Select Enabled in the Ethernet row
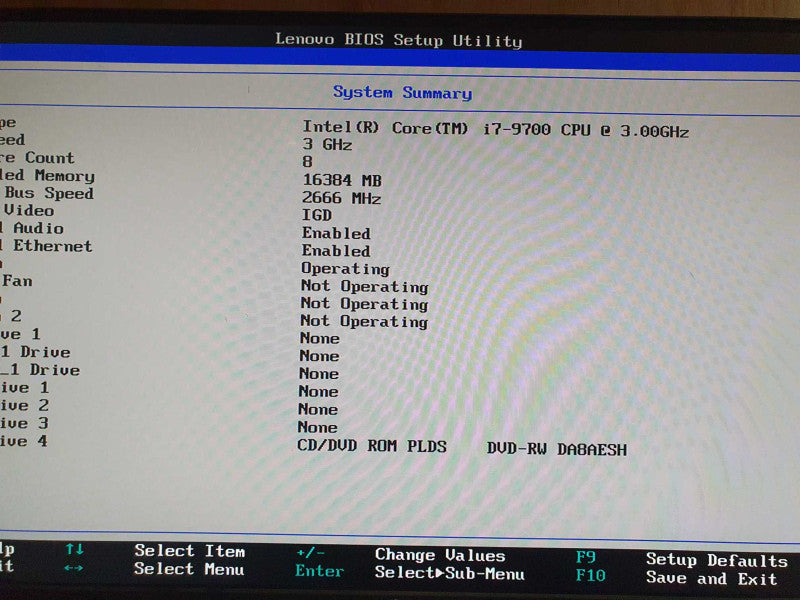This screenshot has width=800, height=600. click(336, 251)
